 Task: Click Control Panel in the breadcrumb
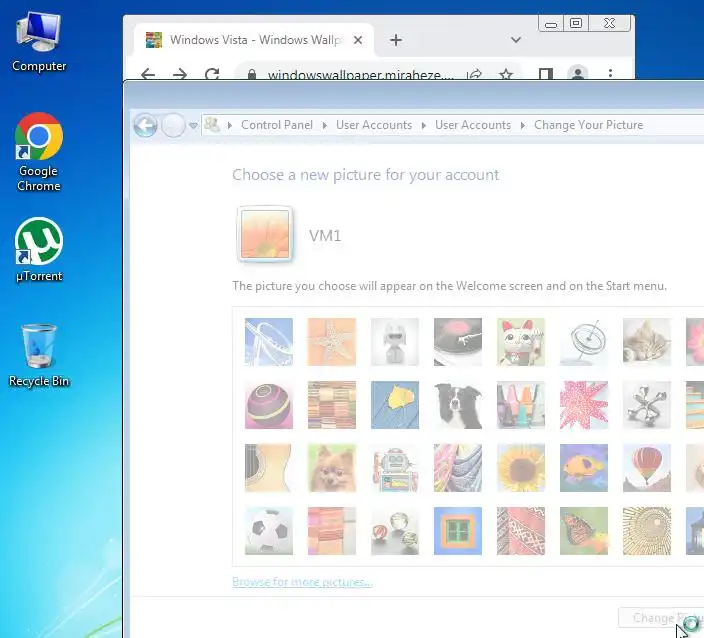277,125
